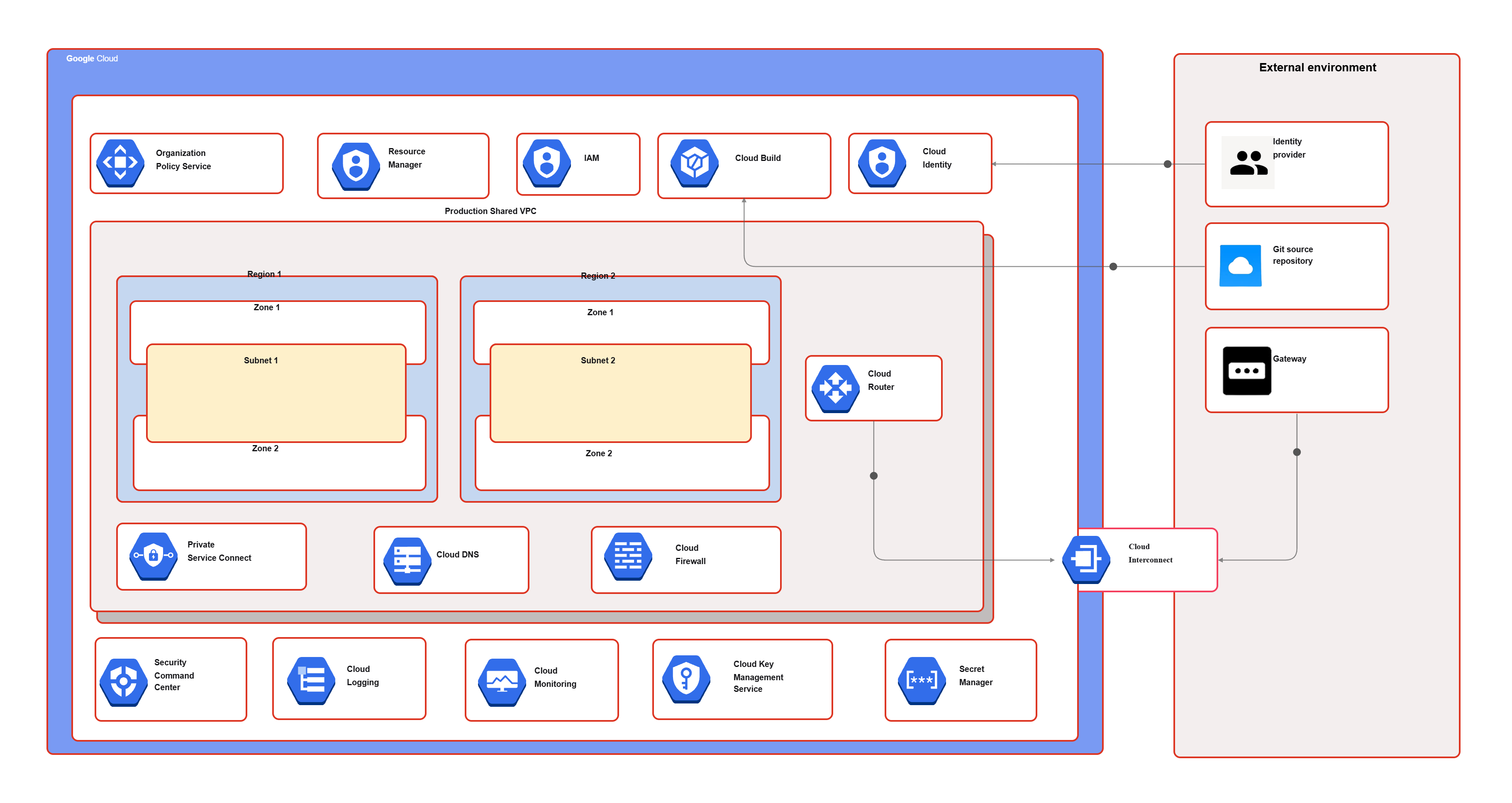Click the Cloud Build hexagon icon
The height and width of the screenshot is (803, 1512).
pos(695,163)
